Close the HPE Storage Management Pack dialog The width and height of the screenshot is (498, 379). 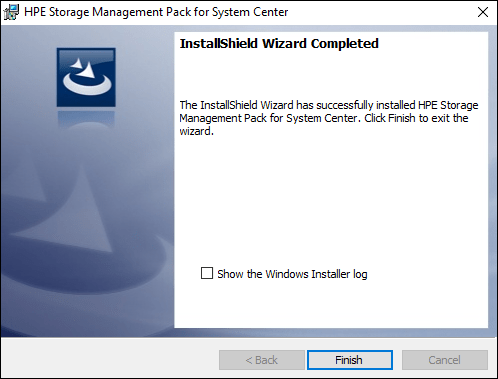click(483, 12)
